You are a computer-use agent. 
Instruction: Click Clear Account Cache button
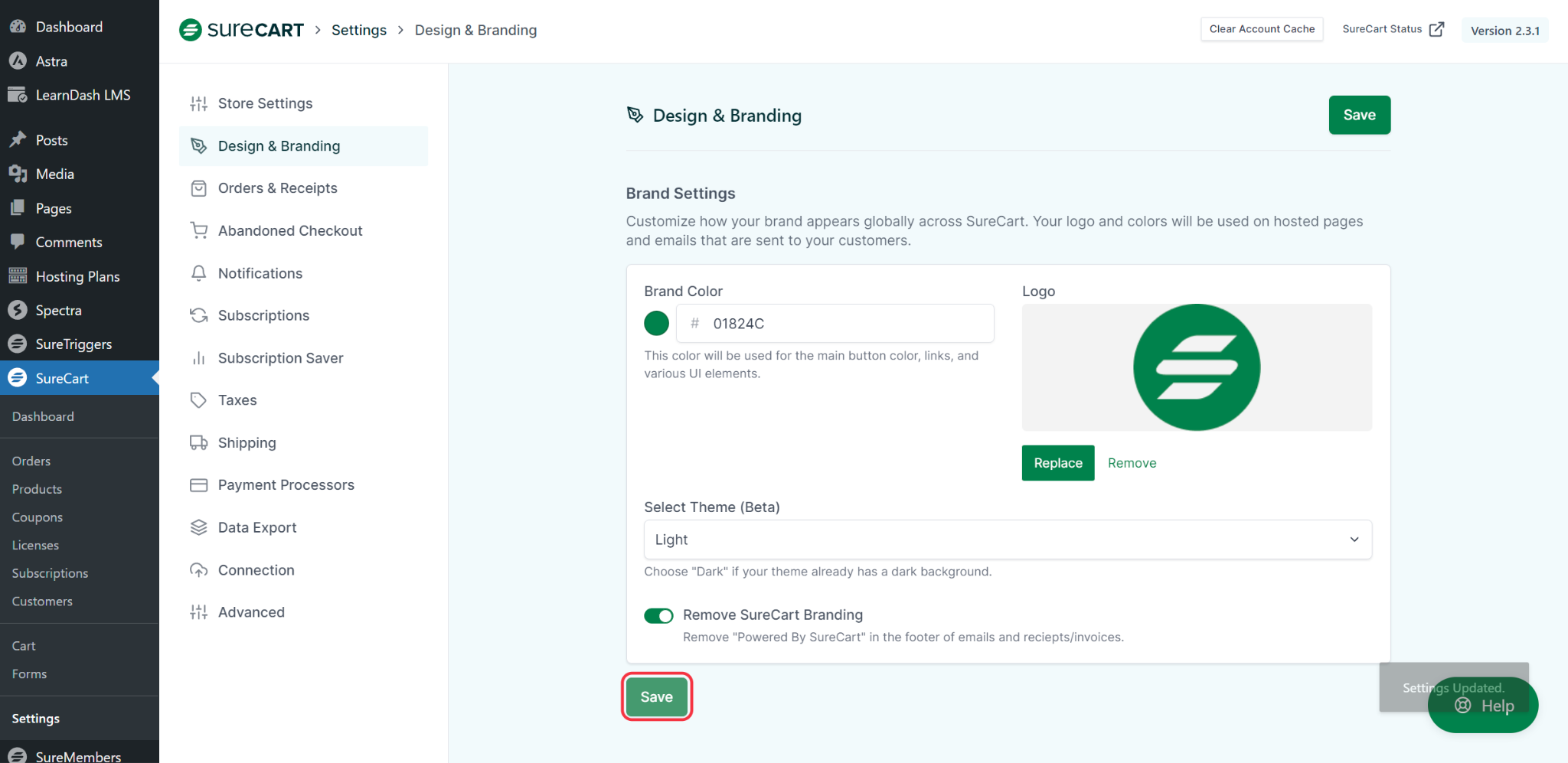coord(1262,29)
